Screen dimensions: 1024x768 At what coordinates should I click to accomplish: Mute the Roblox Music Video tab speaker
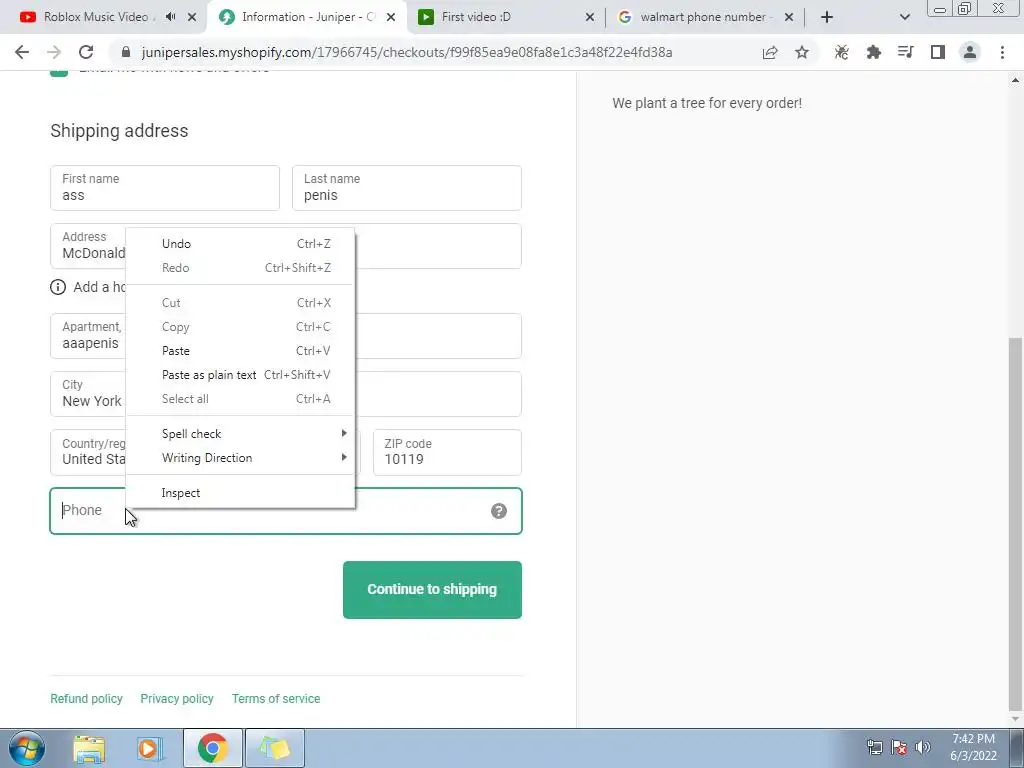coord(170,17)
